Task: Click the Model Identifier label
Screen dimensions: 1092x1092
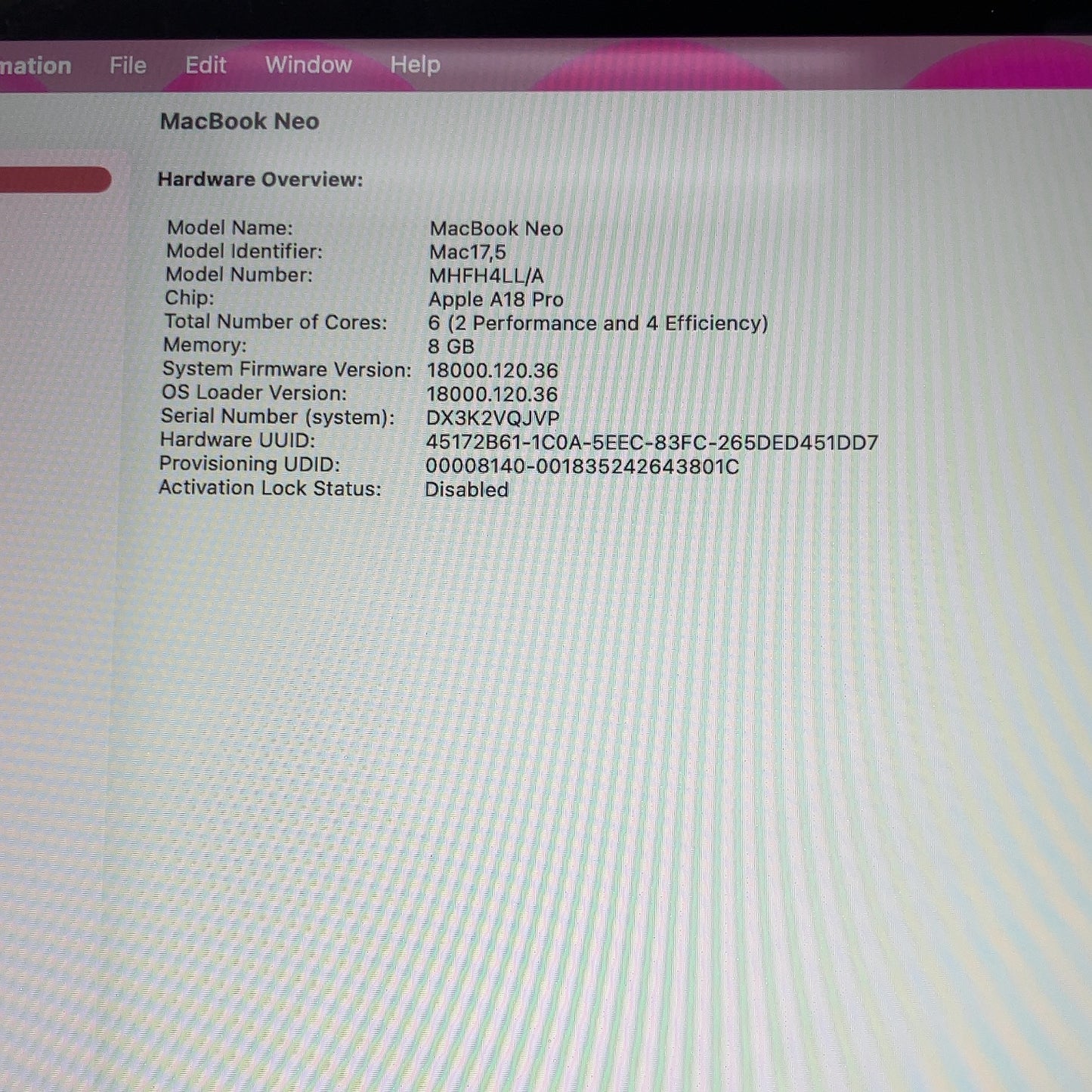Action: pos(244,251)
